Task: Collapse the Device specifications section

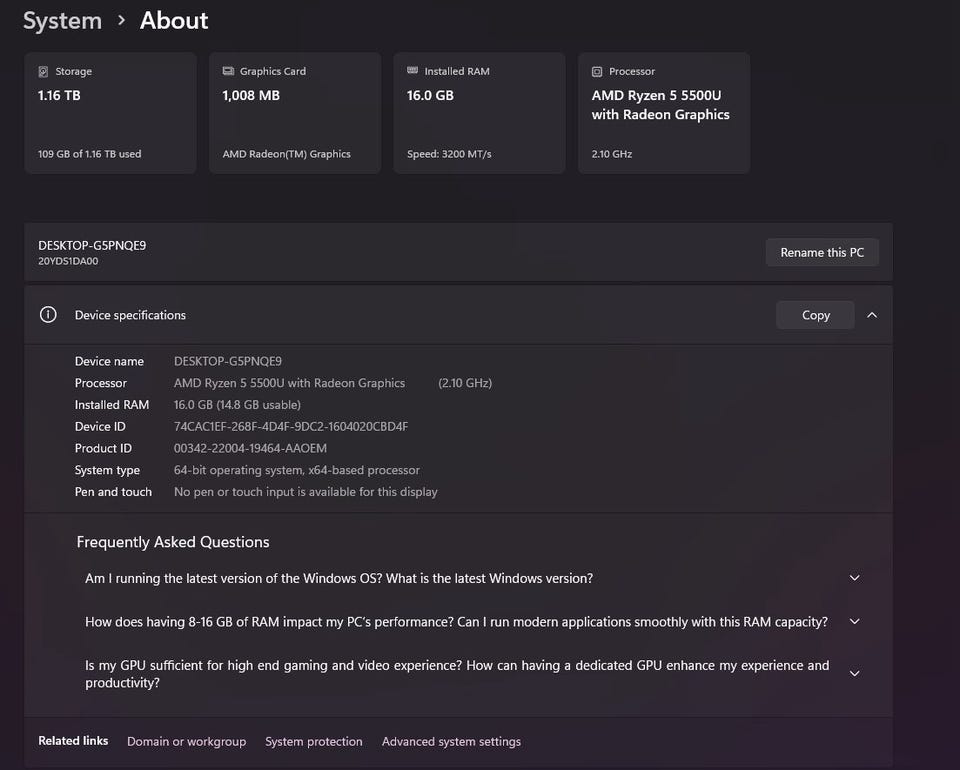Action: click(872, 315)
